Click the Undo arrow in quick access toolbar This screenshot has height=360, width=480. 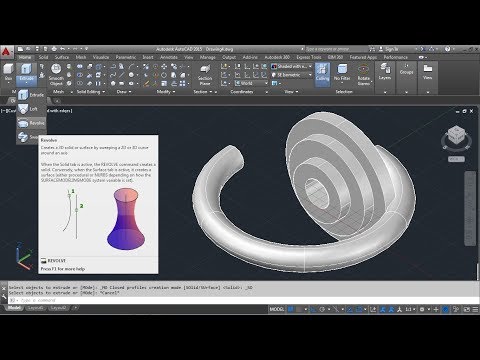(63, 49)
